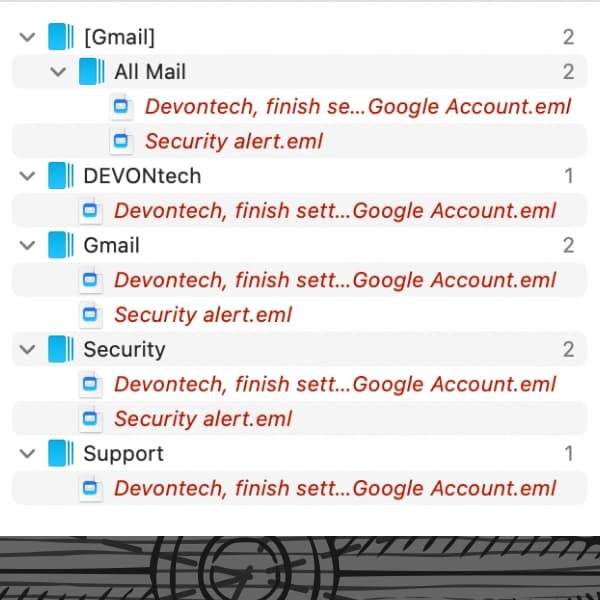Screen dimensions: 600x600
Task: Click the Security group item count
Action: click(568, 349)
